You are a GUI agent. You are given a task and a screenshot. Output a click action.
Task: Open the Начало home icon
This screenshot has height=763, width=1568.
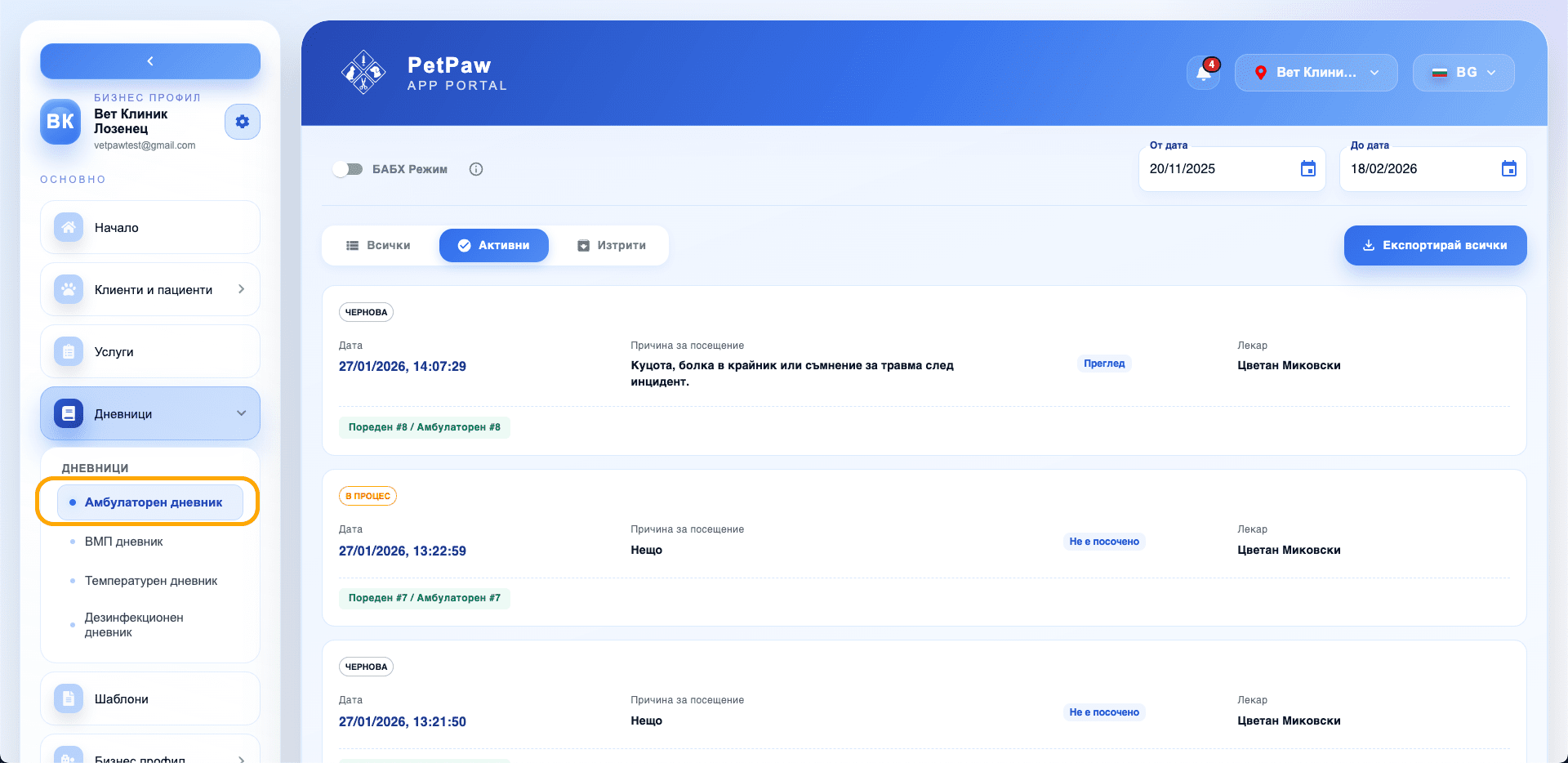(x=69, y=227)
